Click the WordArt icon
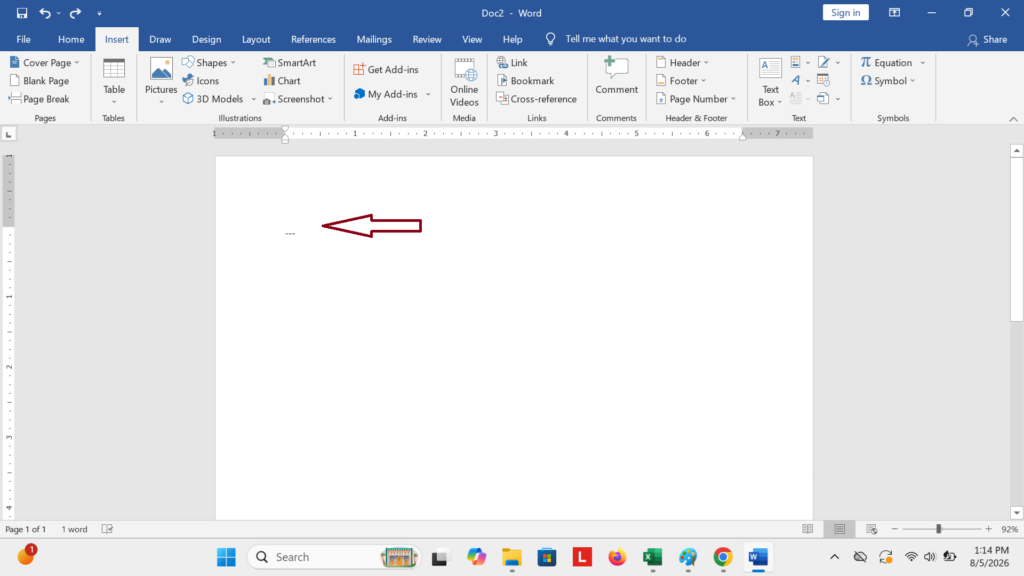1024x576 pixels. click(795, 81)
